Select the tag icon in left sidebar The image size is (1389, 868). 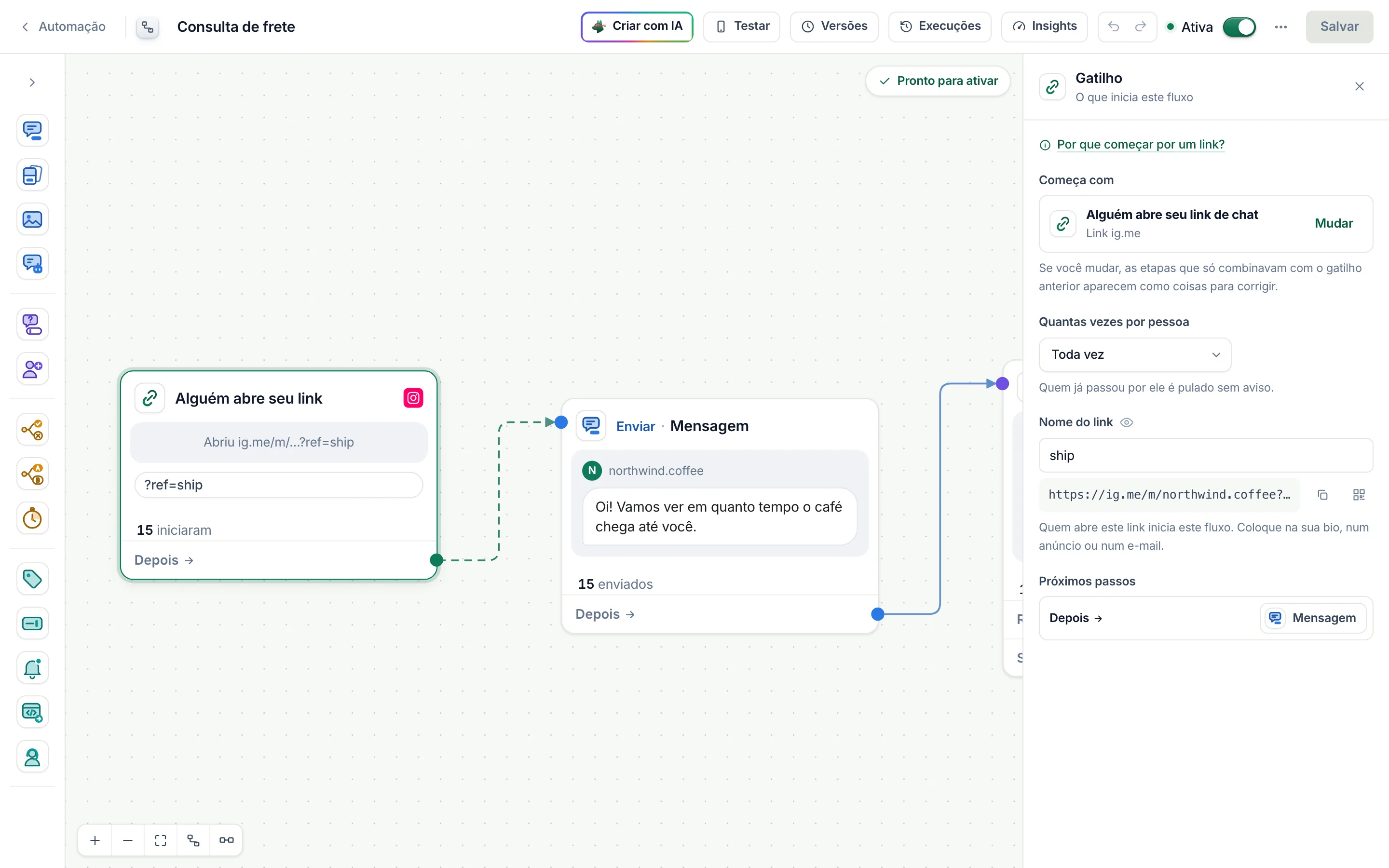click(x=32, y=579)
